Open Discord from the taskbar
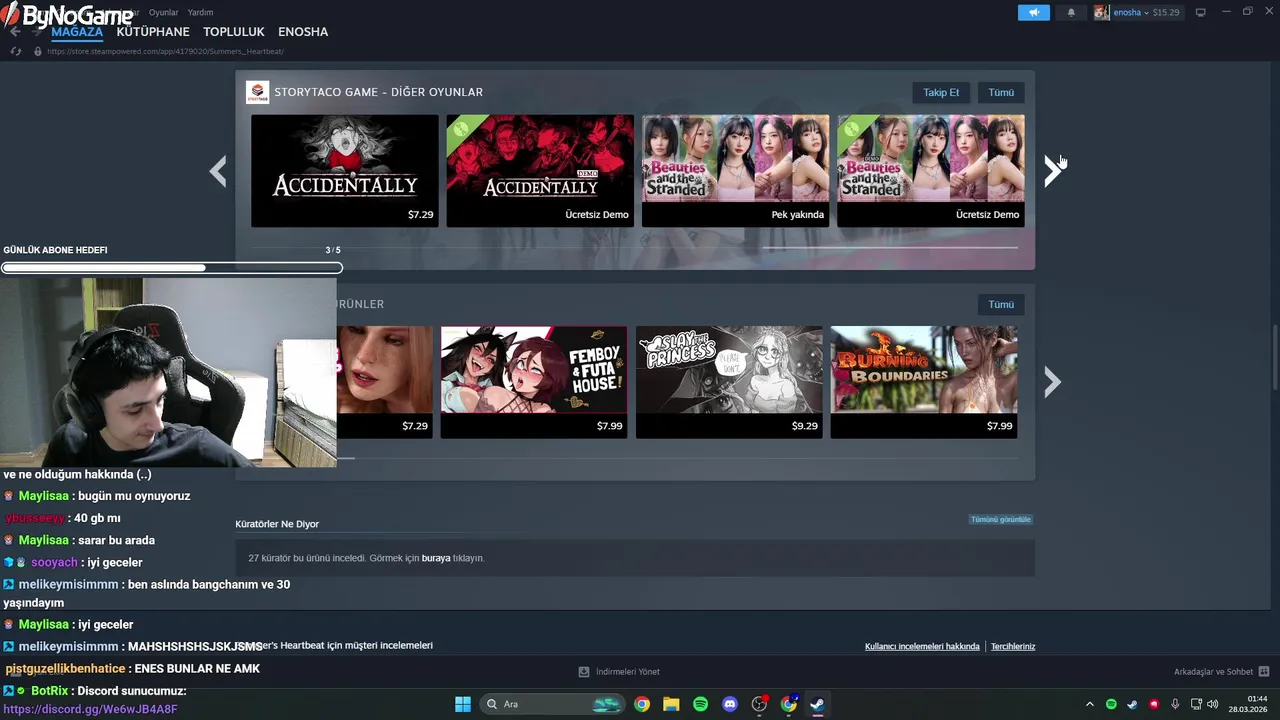Viewport: 1280px width, 720px height. [730, 704]
